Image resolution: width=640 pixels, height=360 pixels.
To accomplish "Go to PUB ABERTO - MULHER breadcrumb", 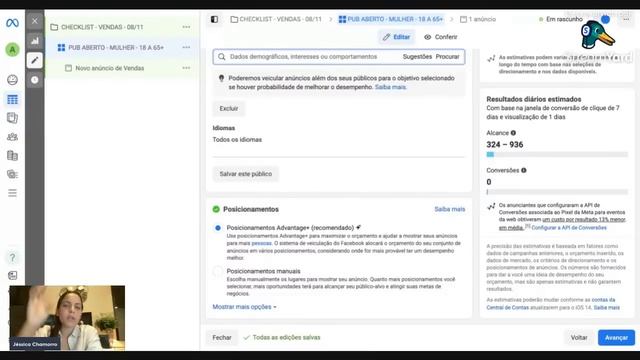I will point(391,19).
